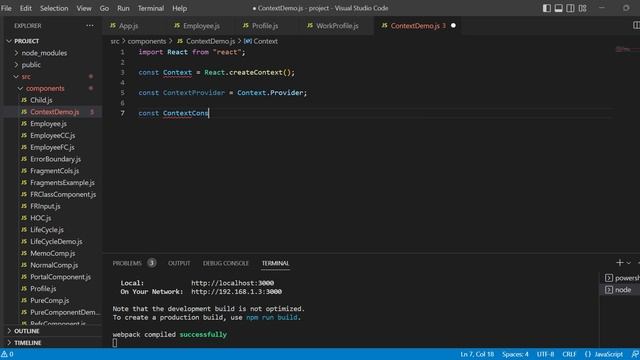Open Profile.js in explorer tree

tap(43, 289)
